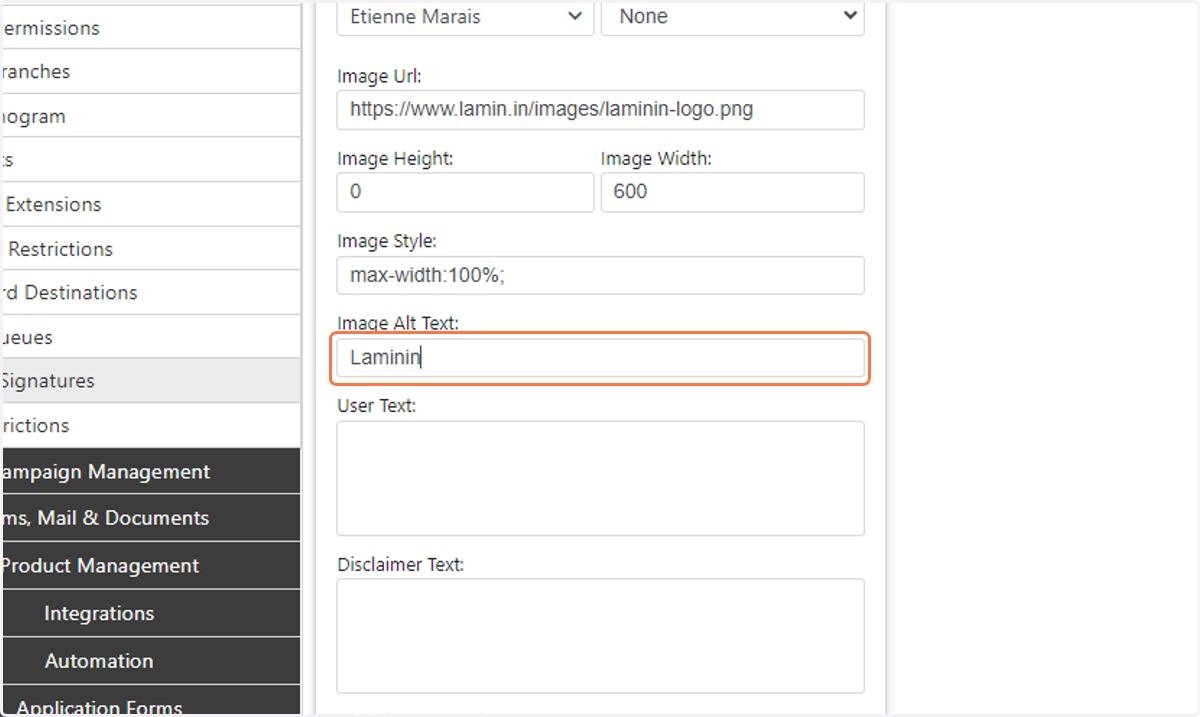Expand the Mail & Documents section
The width and height of the screenshot is (1200, 717).
(x=150, y=518)
